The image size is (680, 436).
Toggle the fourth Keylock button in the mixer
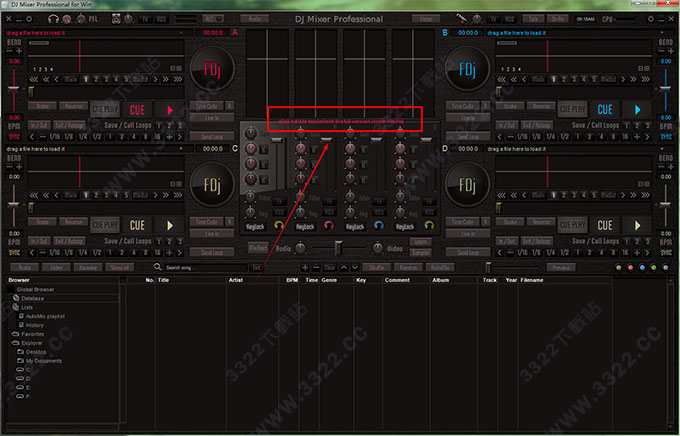pos(405,226)
